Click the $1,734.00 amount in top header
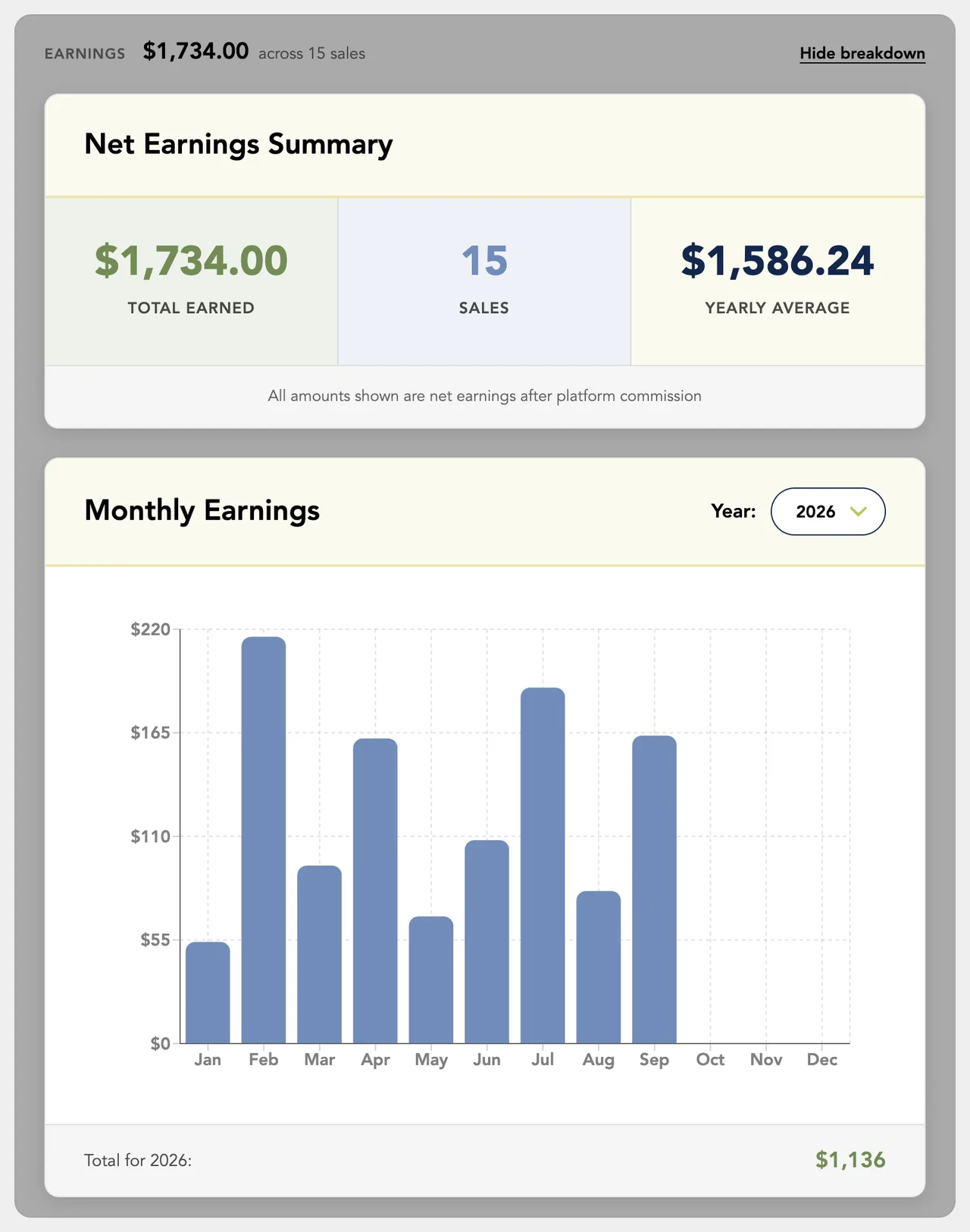 (x=196, y=51)
